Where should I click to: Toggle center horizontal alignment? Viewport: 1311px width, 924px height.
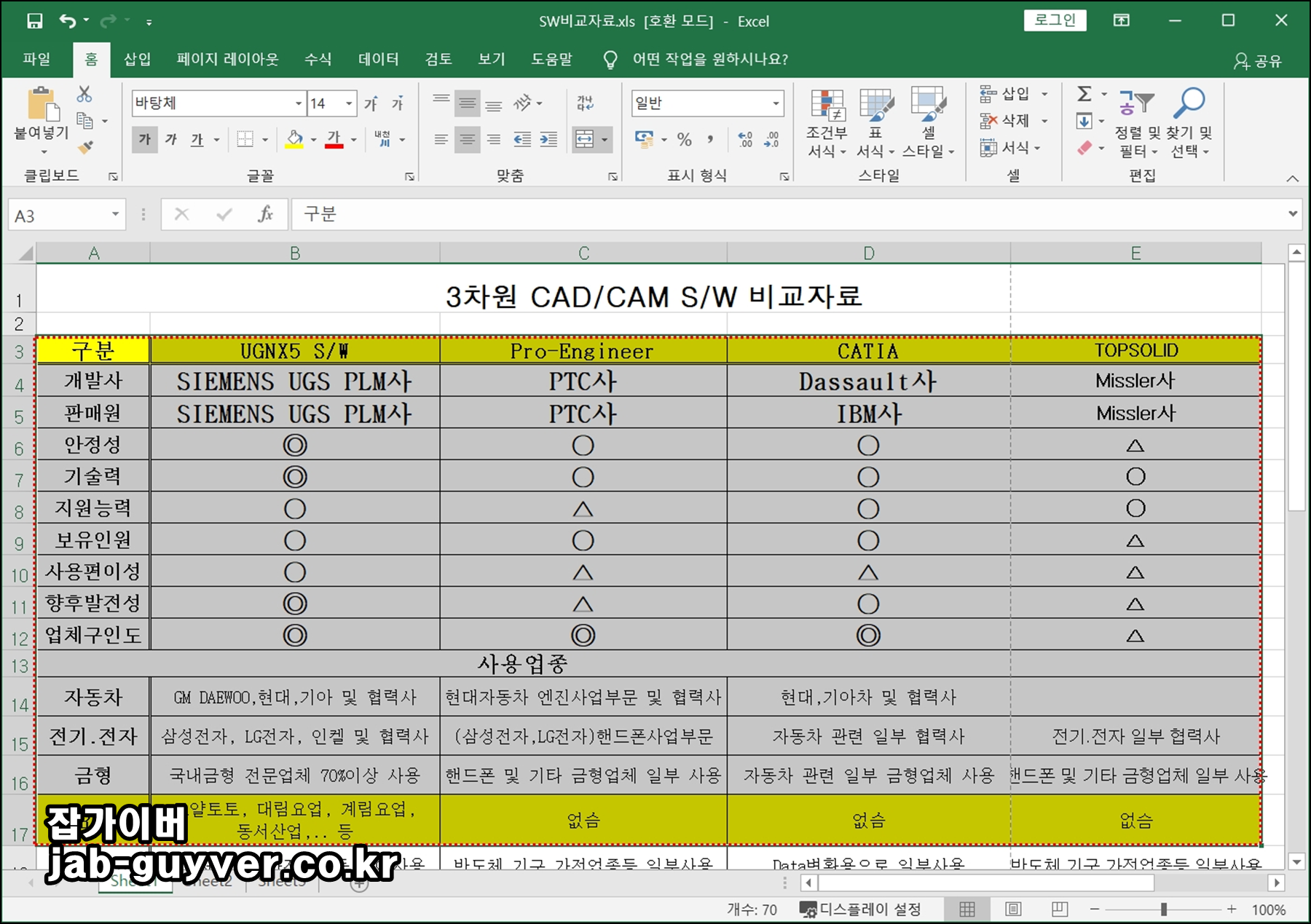tap(468, 139)
